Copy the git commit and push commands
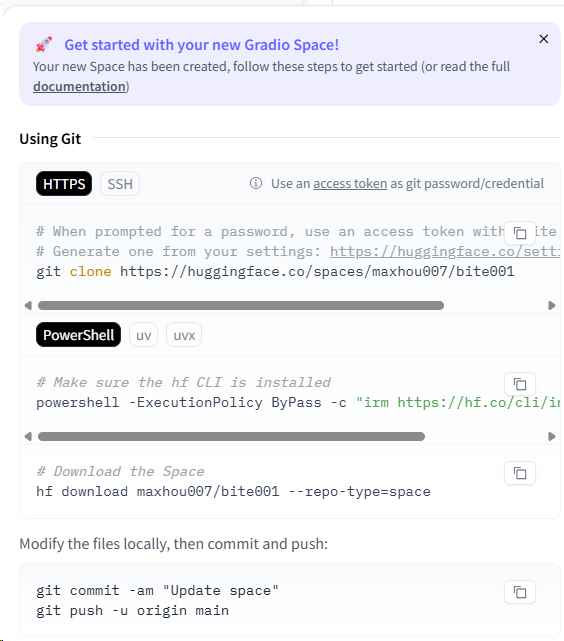The width and height of the screenshot is (564, 641). click(x=520, y=592)
